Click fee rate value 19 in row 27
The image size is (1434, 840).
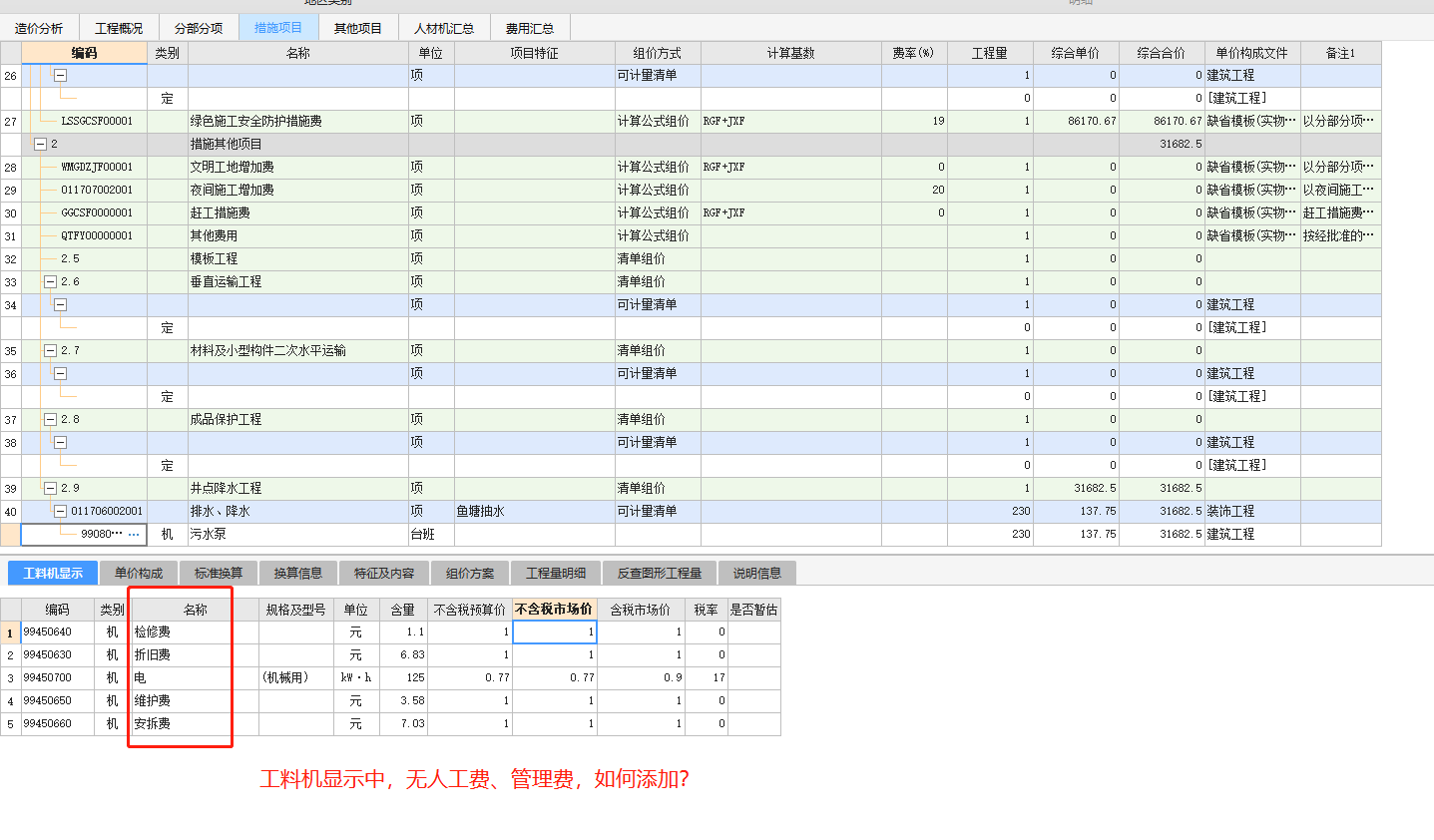[x=913, y=121]
